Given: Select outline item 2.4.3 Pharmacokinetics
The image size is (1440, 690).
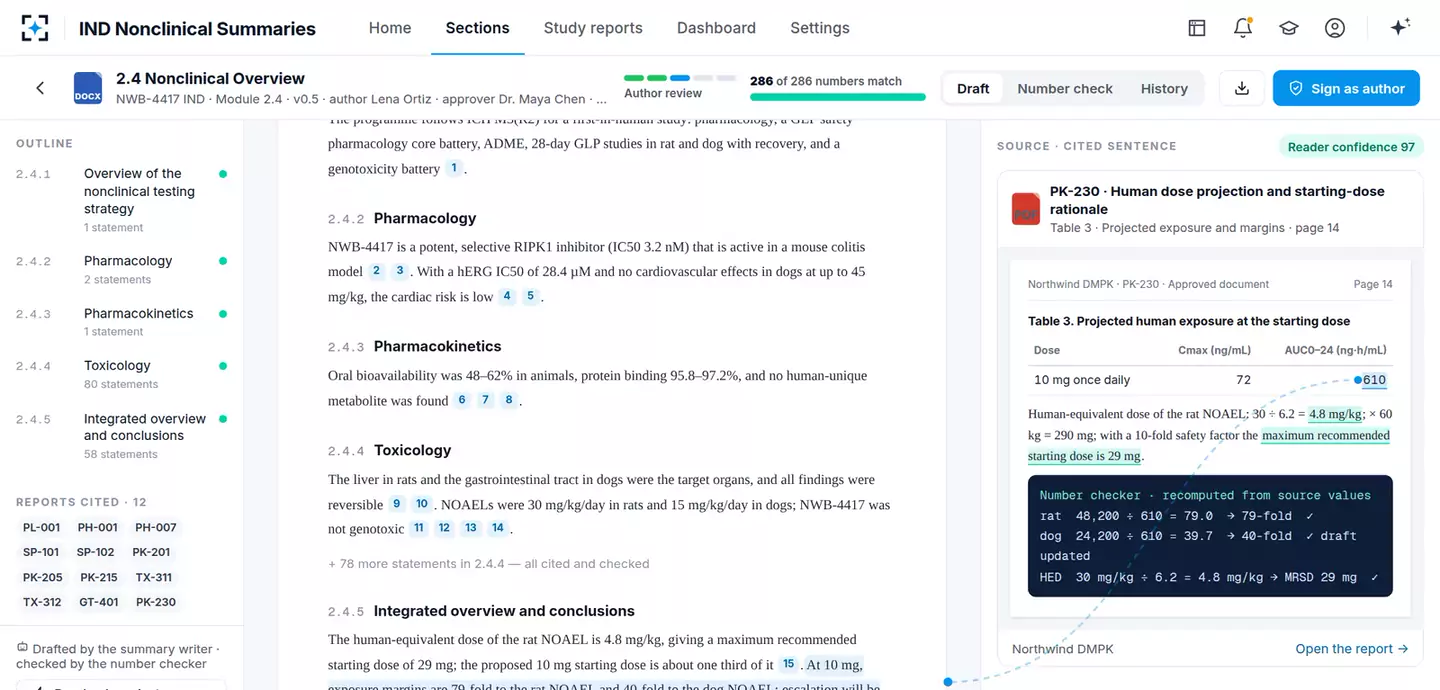Looking at the screenshot, I should tap(121, 321).
